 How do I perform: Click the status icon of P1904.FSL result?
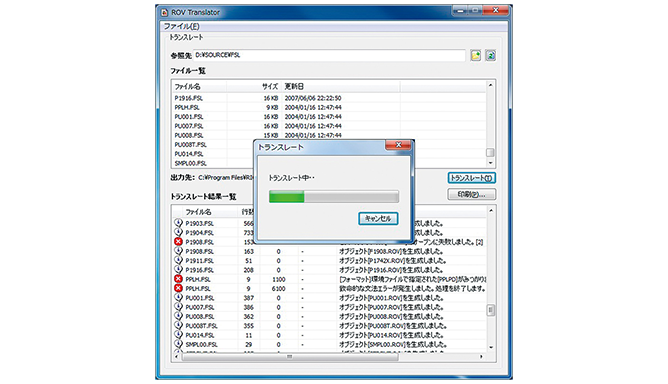tap(178, 232)
